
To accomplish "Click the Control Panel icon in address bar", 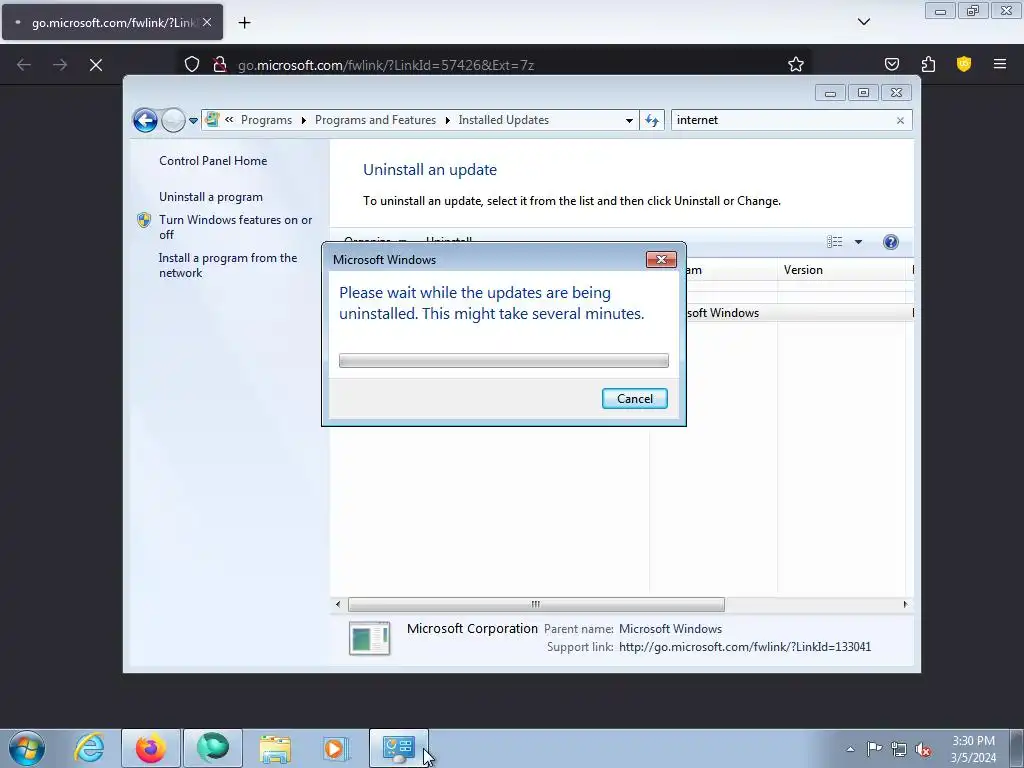I will tap(212, 120).
